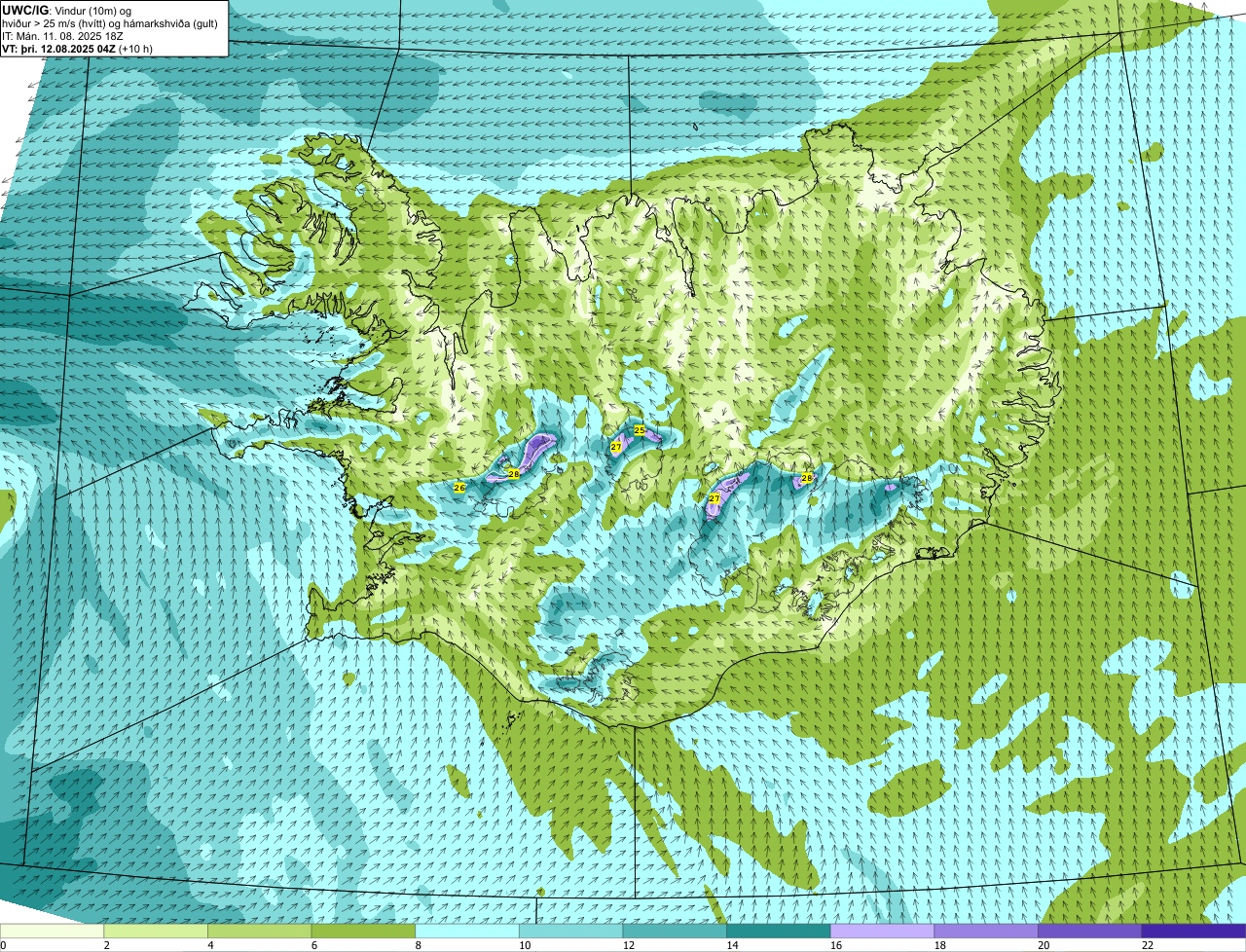Select the olive green 6–8 m/s legend swatch

[x=363, y=931]
